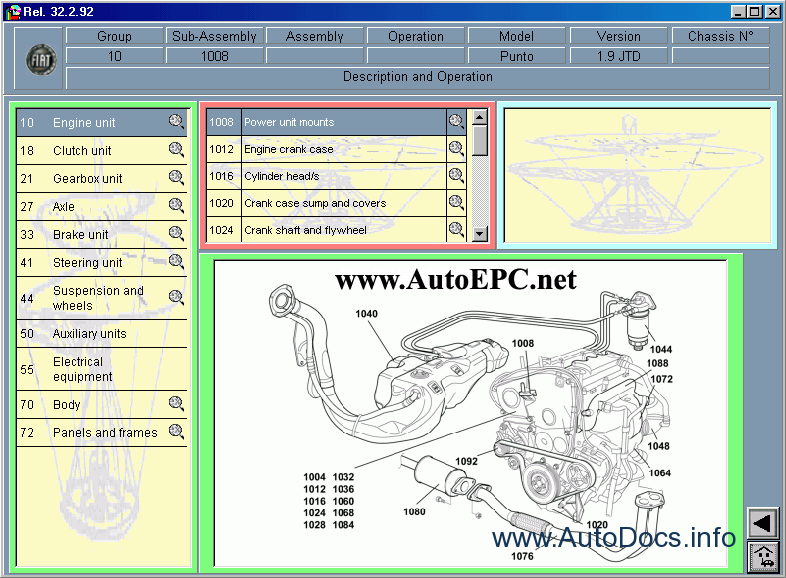Click magnifier icon beside Body
The height and width of the screenshot is (578, 786).
(x=176, y=403)
